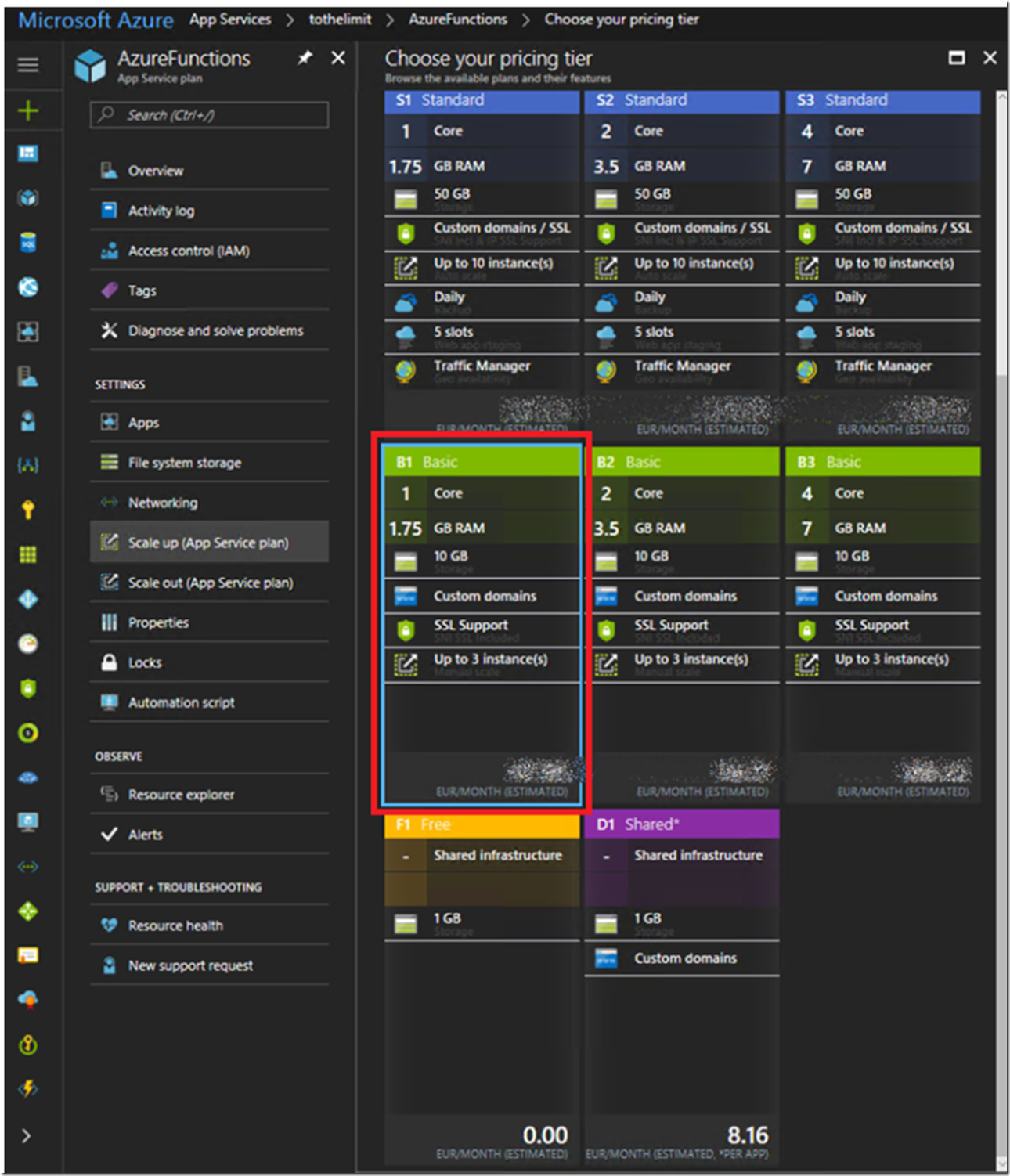Open New support request

[209, 965]
